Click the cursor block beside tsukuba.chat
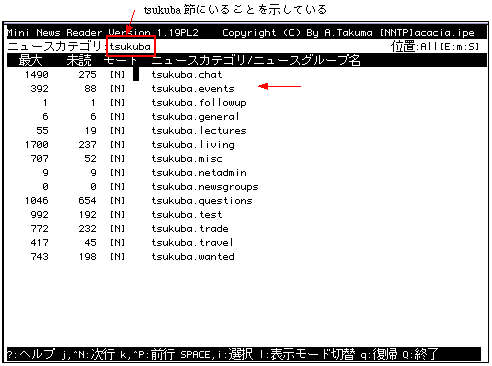Image resolution: width=492 pixels, height=366 pixels. pos(136,74)
